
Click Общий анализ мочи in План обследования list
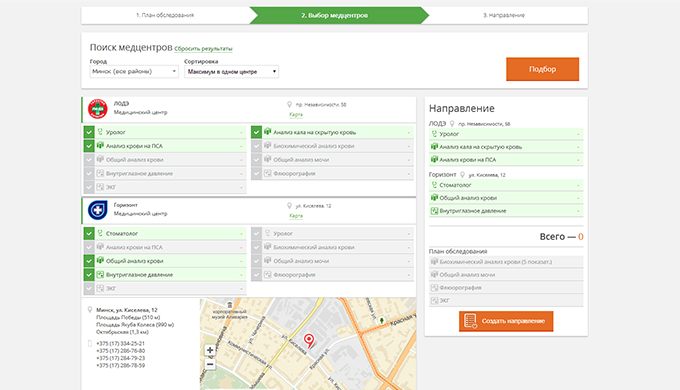(x=506, y=275)
